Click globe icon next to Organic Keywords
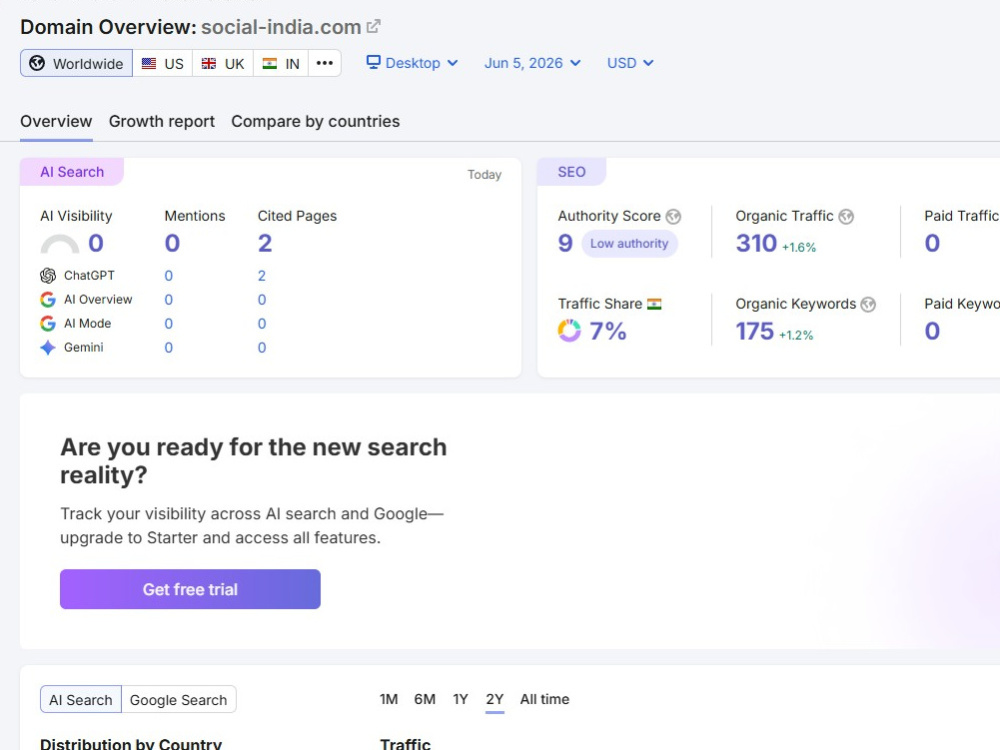Viewport: 1000px width, 750px height. (868, 305)
